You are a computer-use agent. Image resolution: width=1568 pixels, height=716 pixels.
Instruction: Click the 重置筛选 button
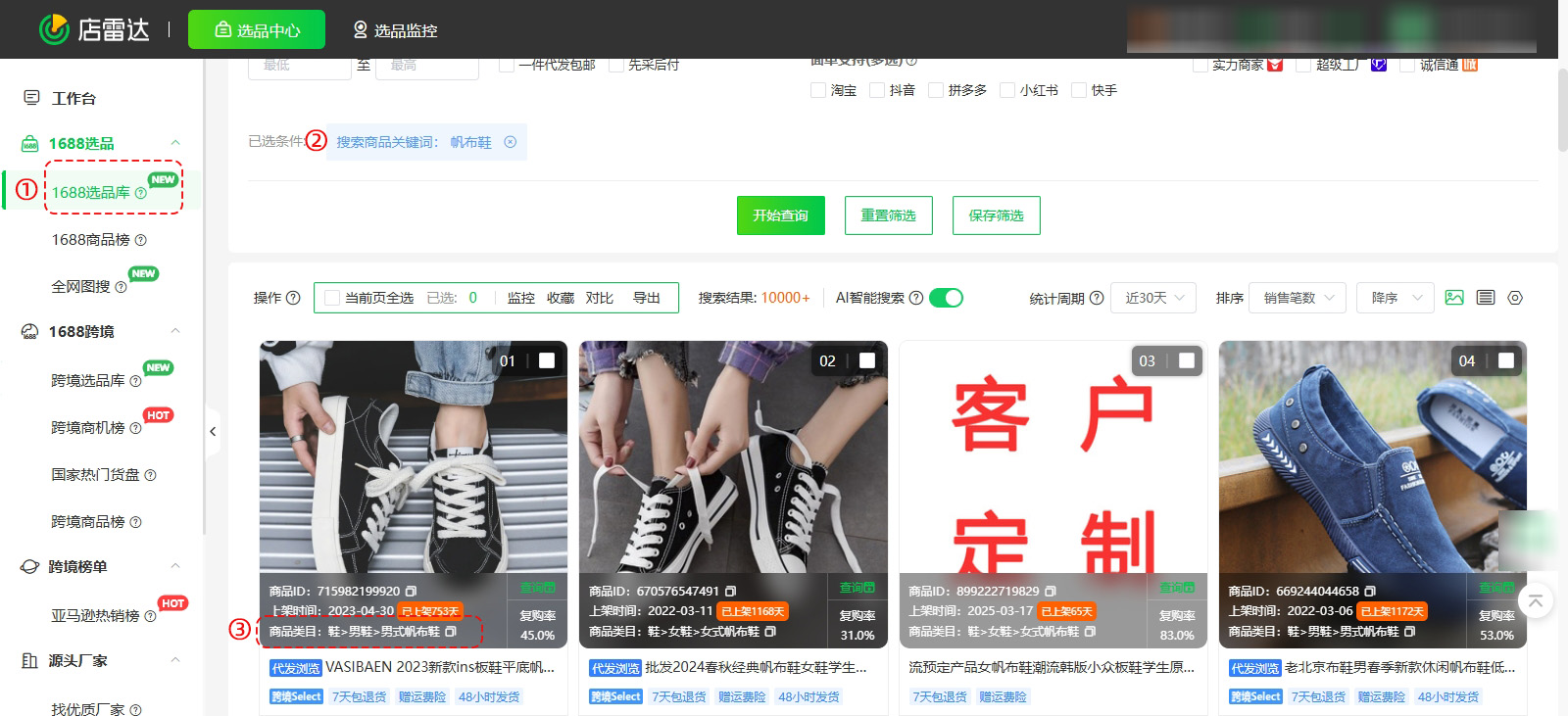pos(889,215)
